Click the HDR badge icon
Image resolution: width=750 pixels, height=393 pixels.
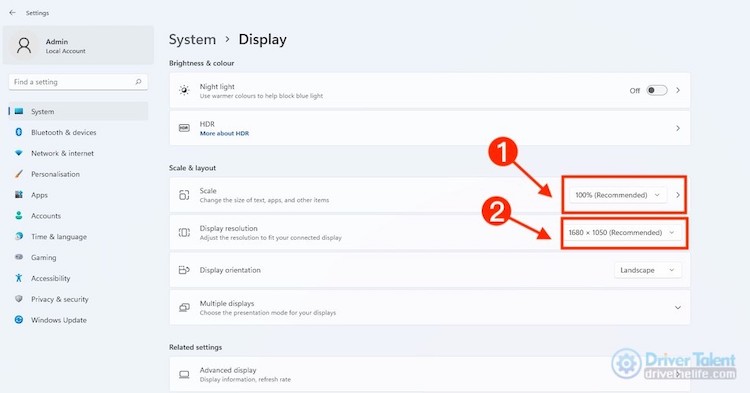pos(184,128)
